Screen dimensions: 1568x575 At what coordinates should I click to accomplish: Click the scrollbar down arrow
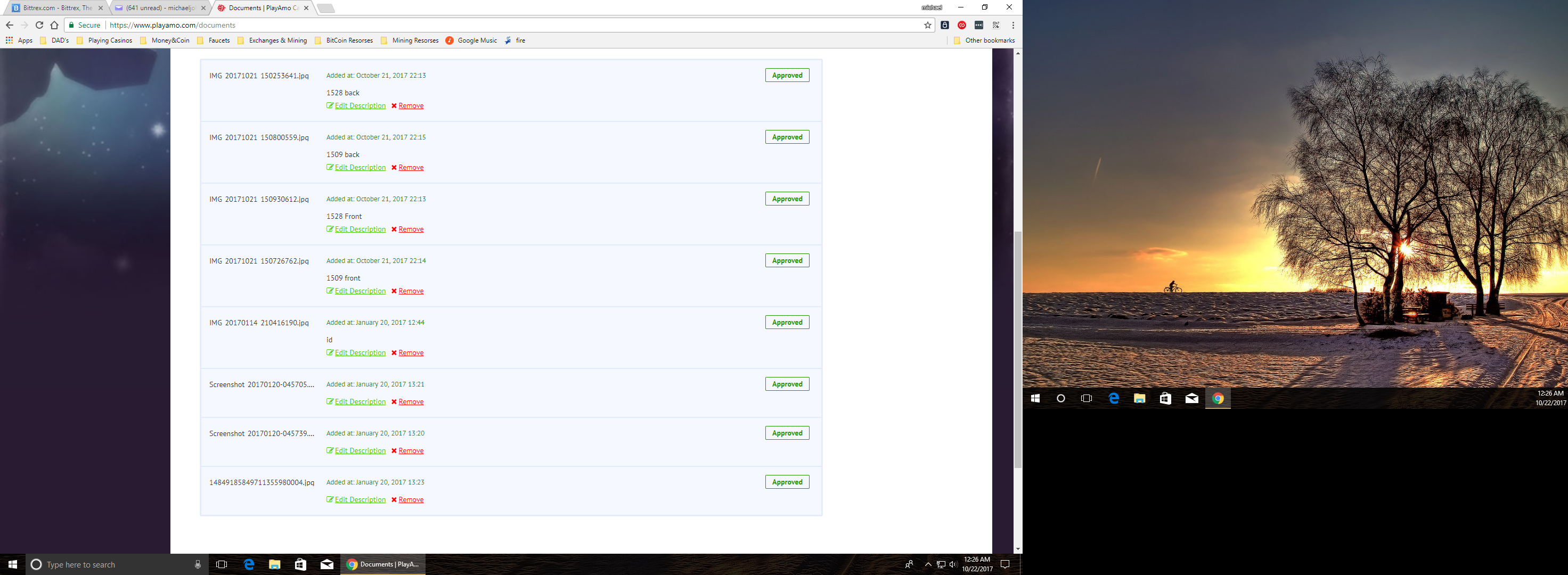click(x=1018, y=549)
